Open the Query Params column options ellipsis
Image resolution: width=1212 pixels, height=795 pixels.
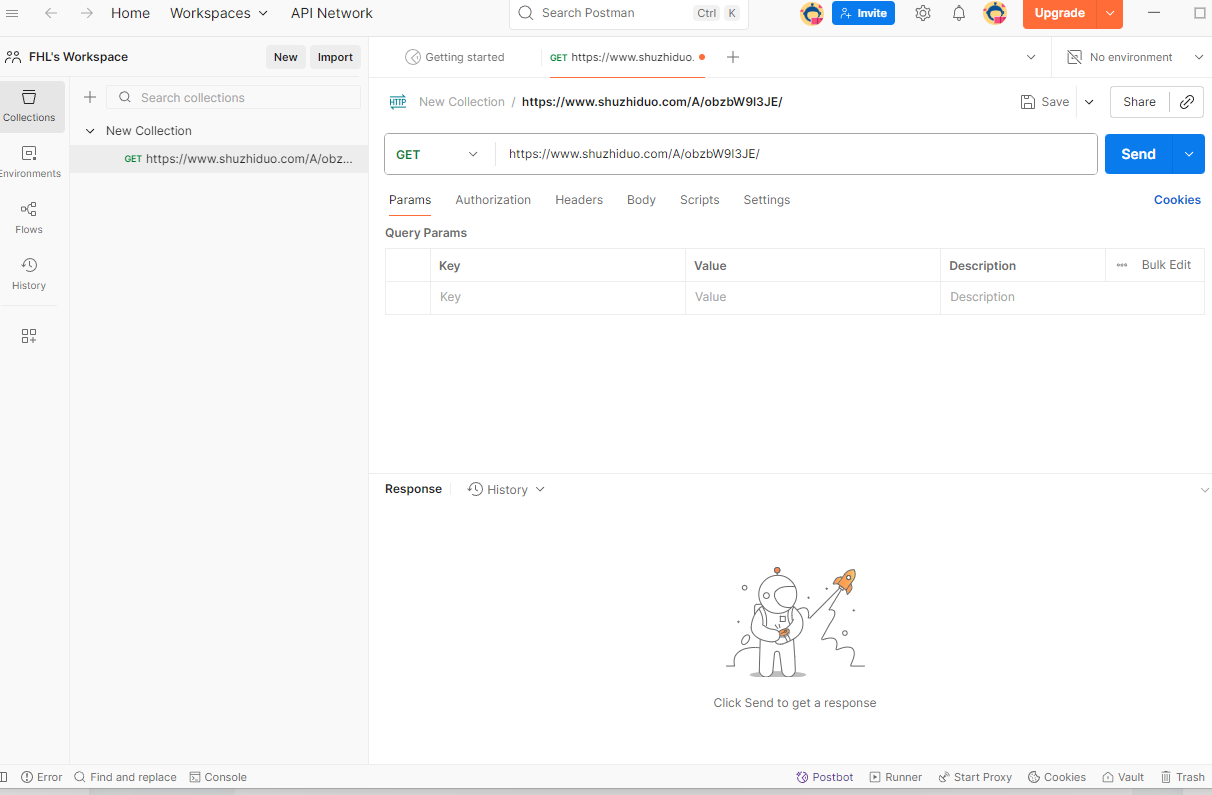point(1121,265)
